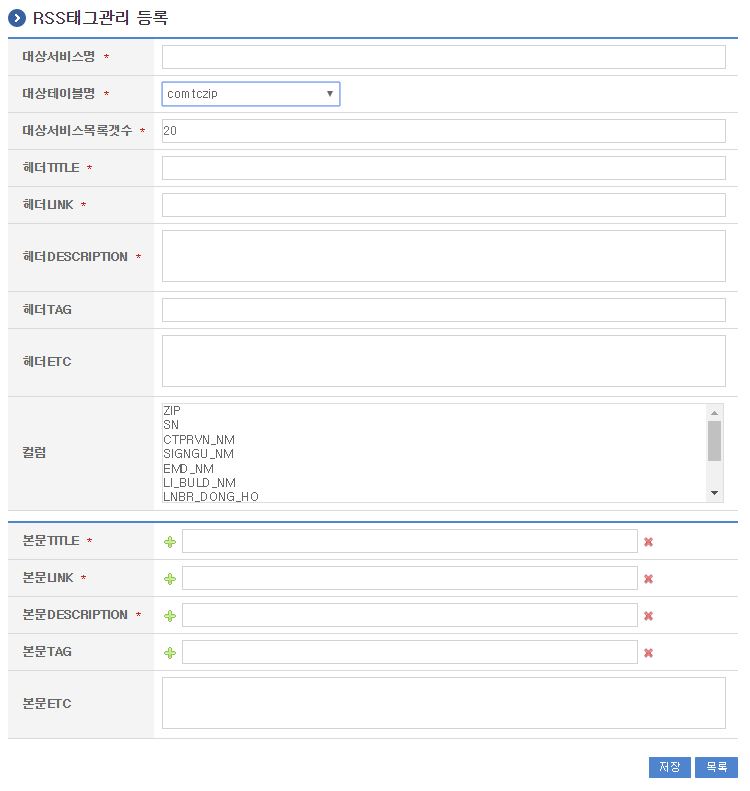This screenshot has height=791, width=750.
Task: Click the 저장 save button
Action: (669, 767)
